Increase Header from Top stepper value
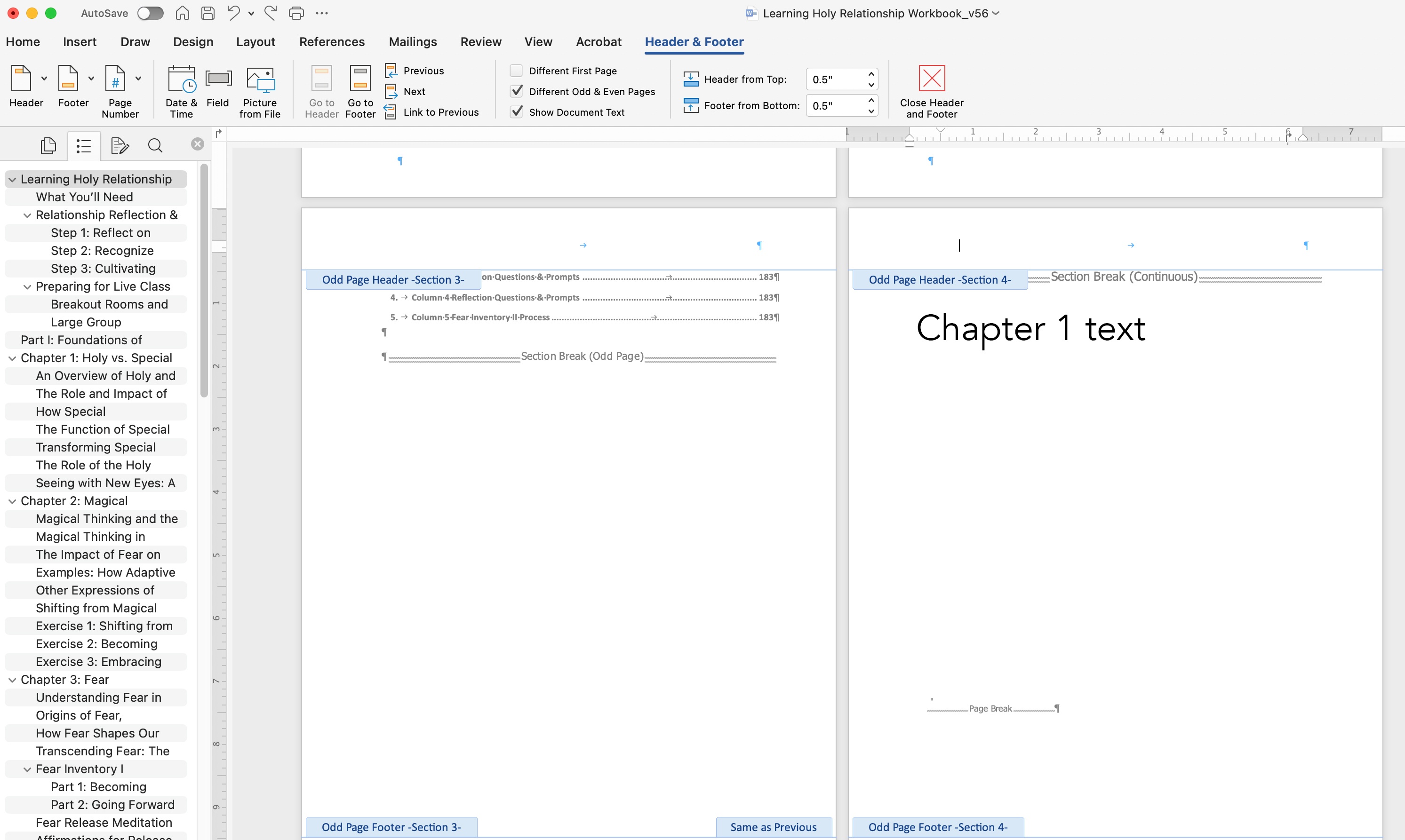 coord(871,74)
